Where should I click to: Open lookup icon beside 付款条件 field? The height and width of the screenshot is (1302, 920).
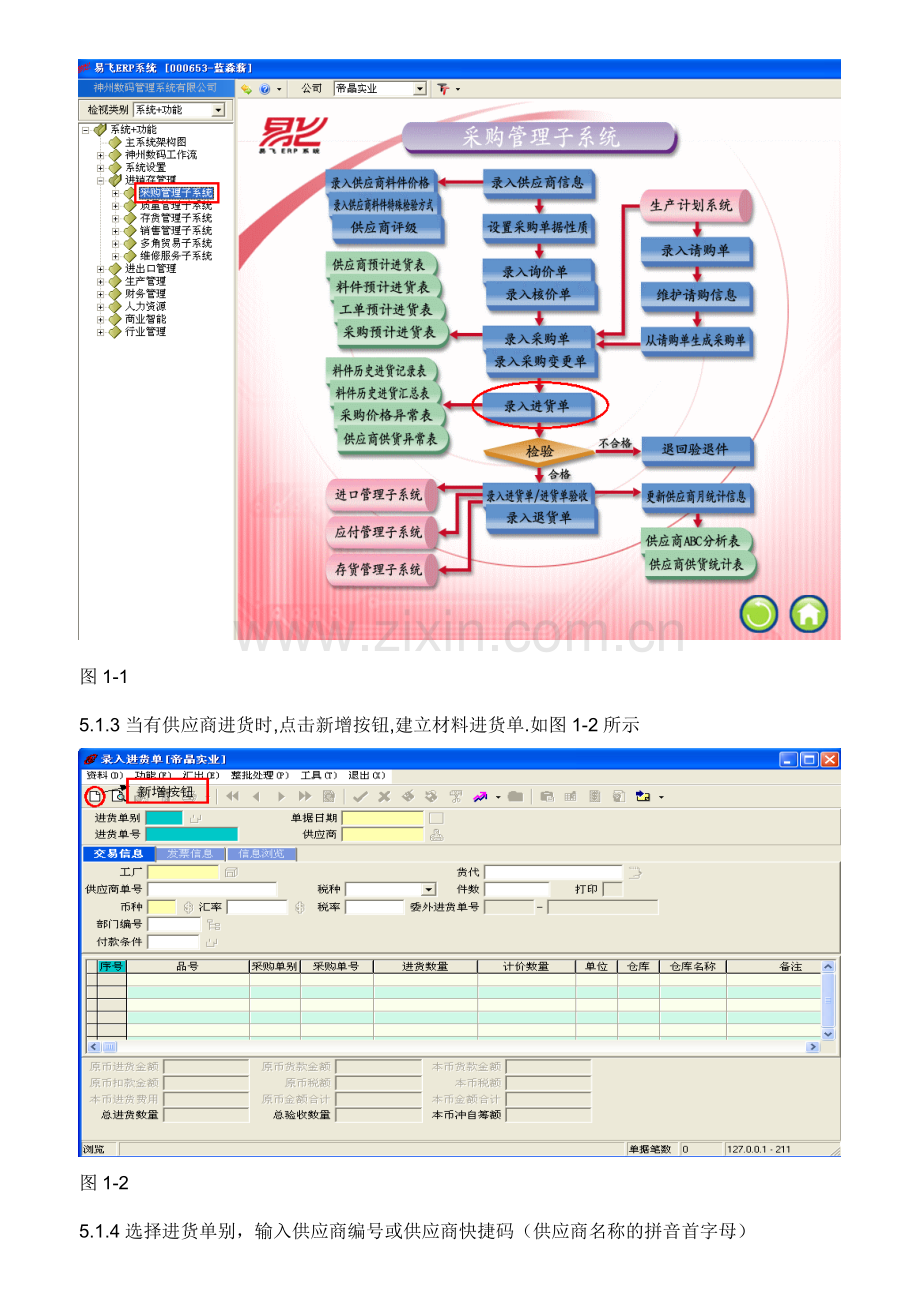click(211, 942)
